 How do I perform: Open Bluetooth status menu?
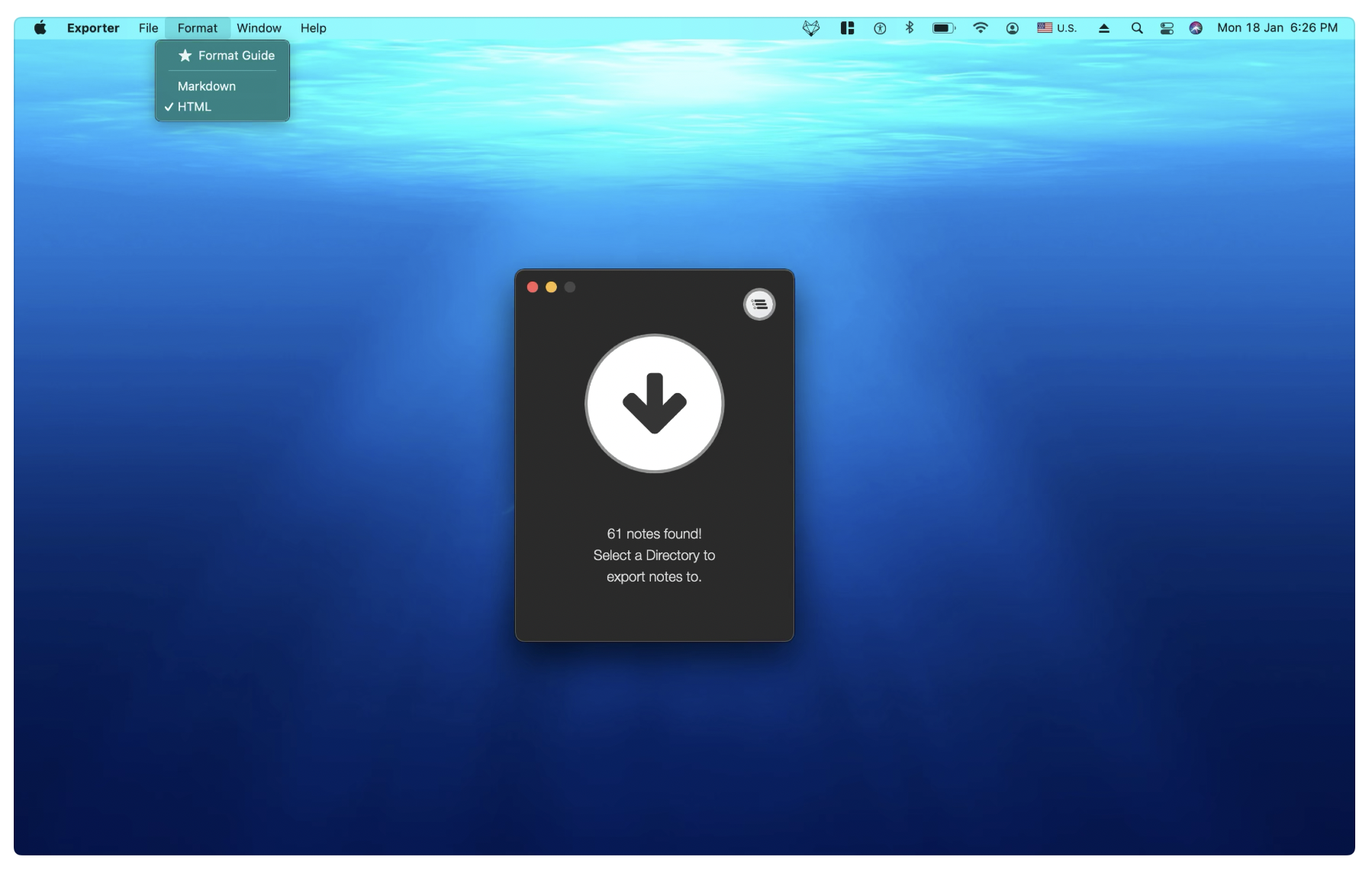(910, 28)
